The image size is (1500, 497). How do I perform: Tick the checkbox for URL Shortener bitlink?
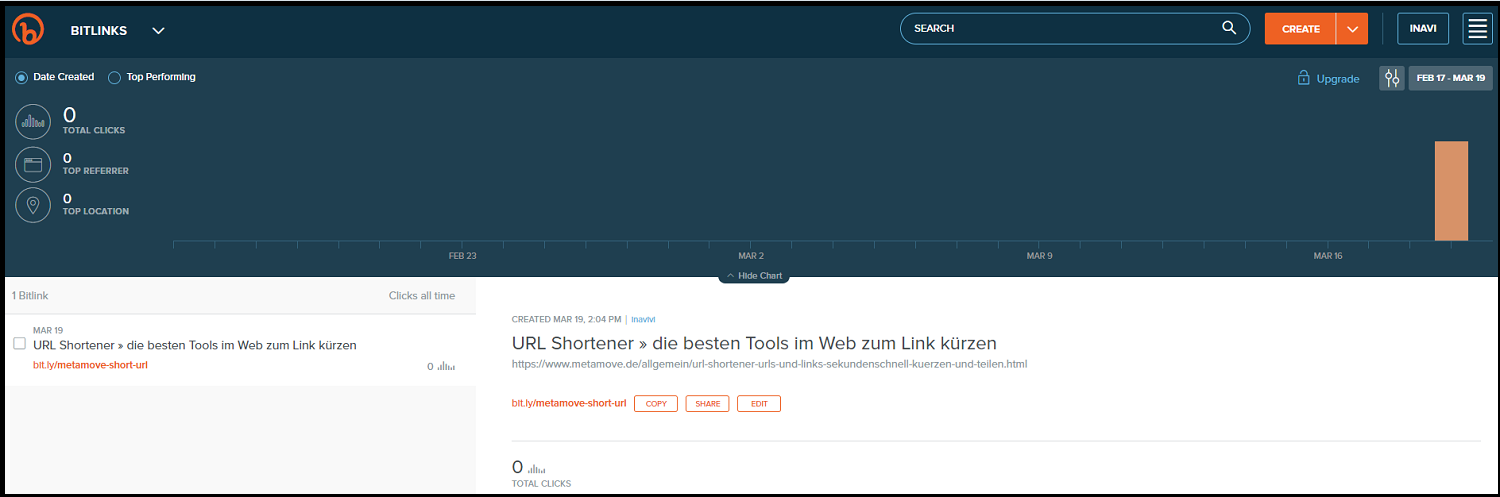pos(19,343)
